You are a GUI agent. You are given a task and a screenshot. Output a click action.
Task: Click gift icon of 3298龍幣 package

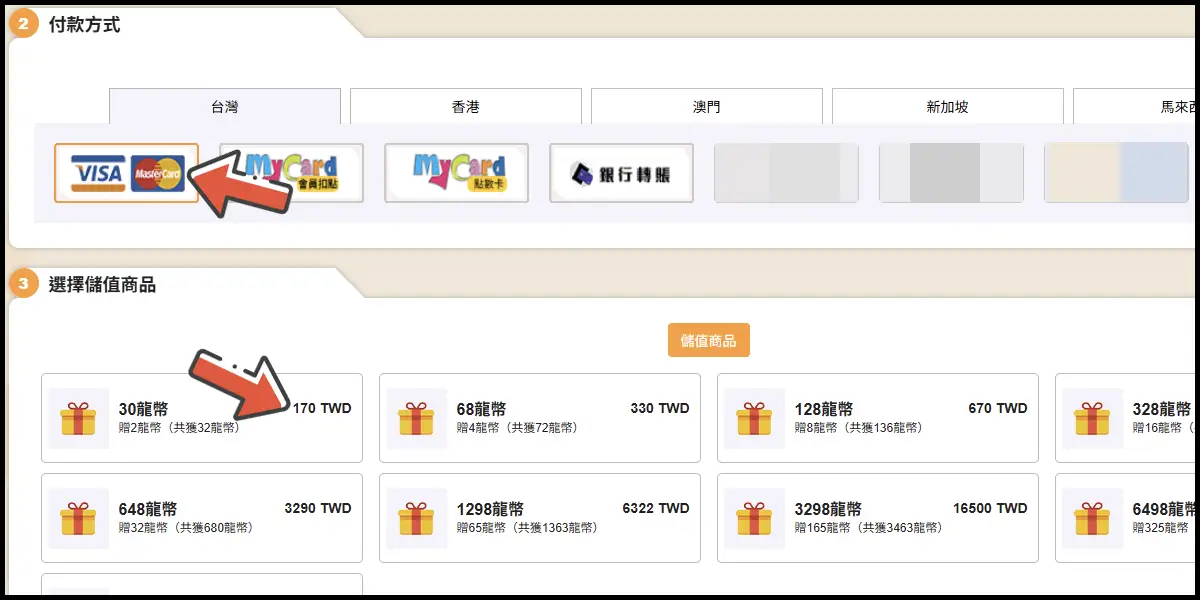(x=754, y=518)
